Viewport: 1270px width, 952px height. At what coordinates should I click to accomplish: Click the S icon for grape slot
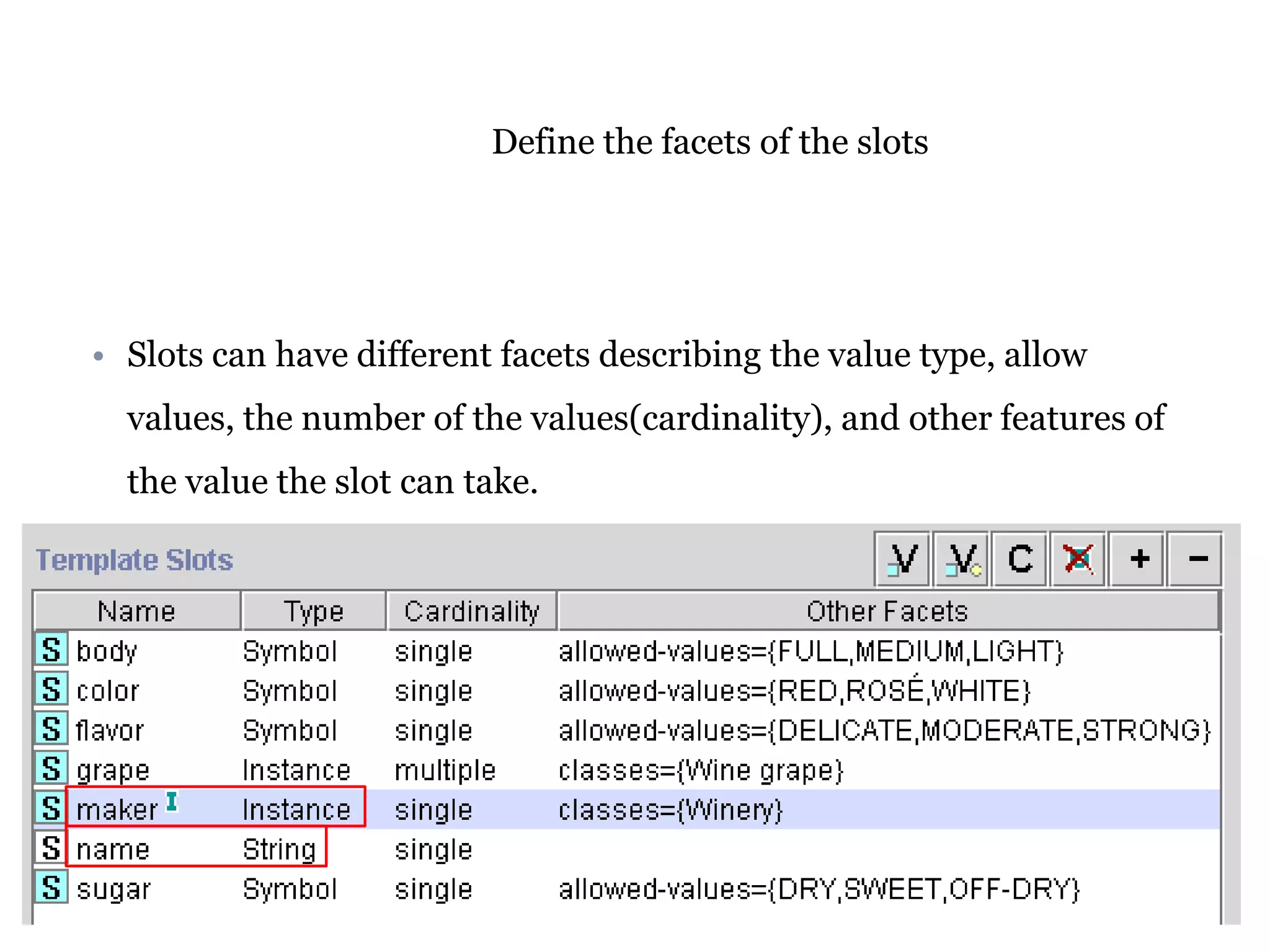(x=51, y=769)
